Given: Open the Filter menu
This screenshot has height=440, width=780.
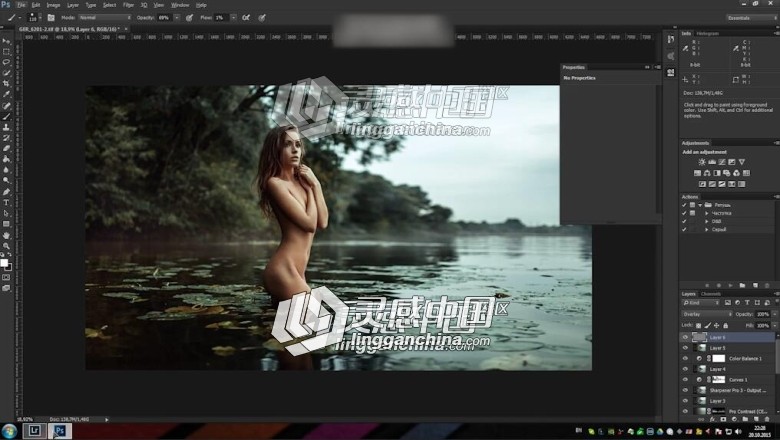Looking at the screenshot, I should pyautogui.click(x=128, y=5).
